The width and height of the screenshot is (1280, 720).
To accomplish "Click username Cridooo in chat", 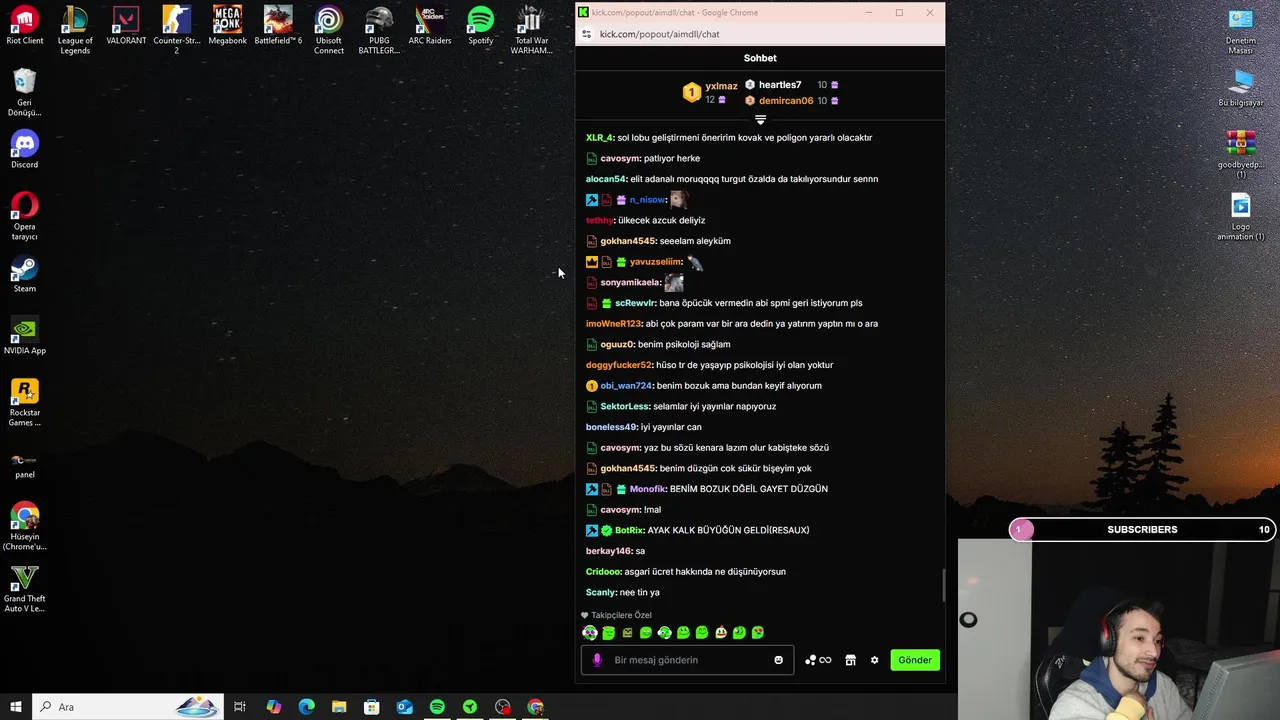I will [x=603, y=572].
